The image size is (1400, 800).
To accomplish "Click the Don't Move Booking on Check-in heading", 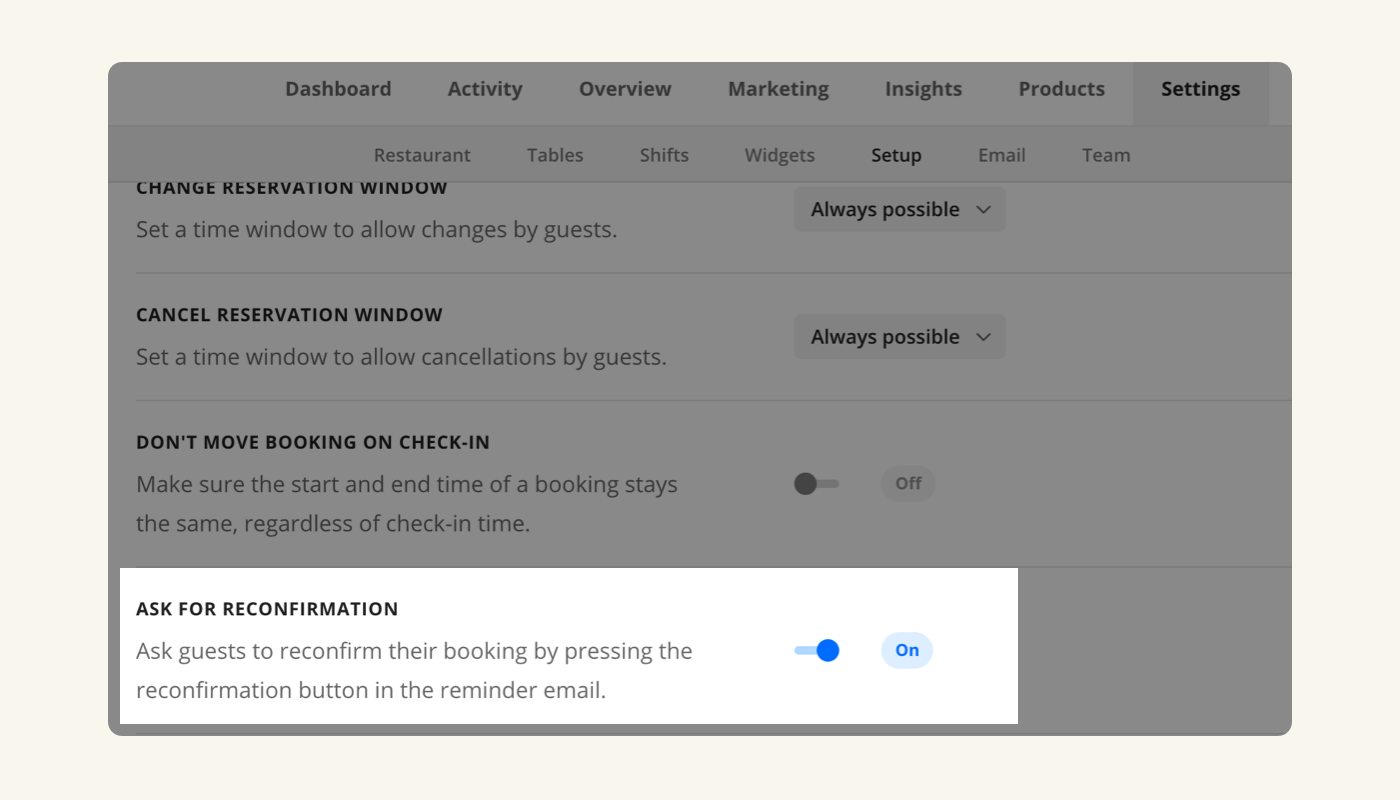I will pos(313,442).
